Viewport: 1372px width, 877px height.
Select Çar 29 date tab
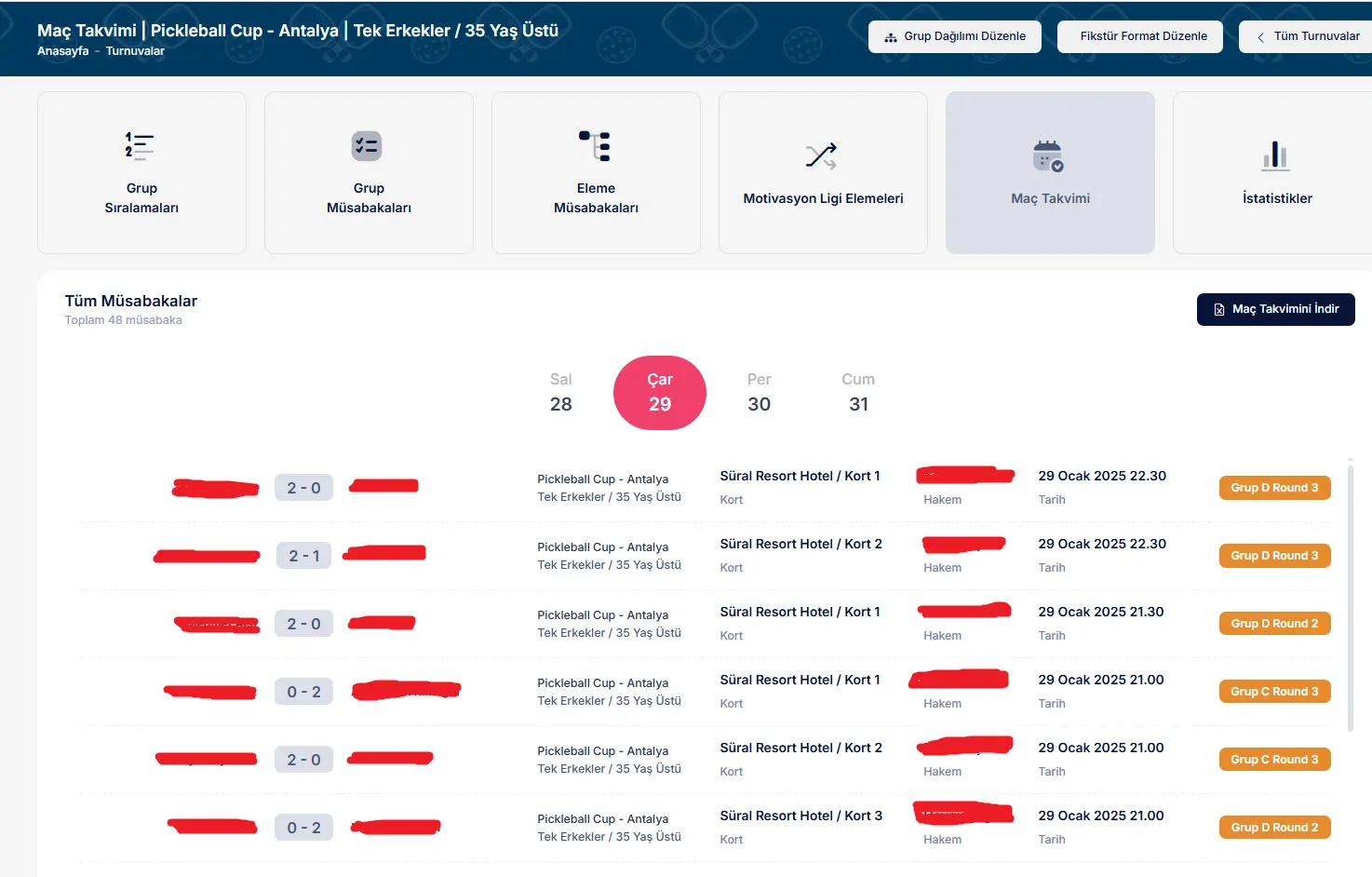tap(660, 393)
